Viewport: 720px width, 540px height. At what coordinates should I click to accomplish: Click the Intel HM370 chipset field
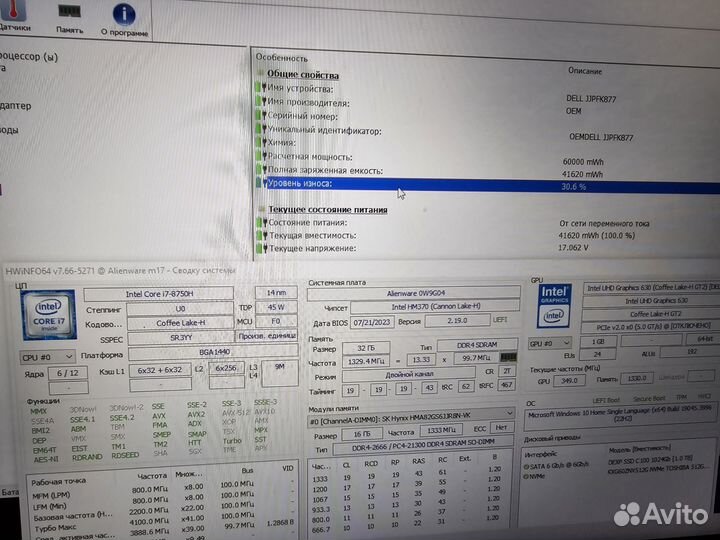(435, 306)
